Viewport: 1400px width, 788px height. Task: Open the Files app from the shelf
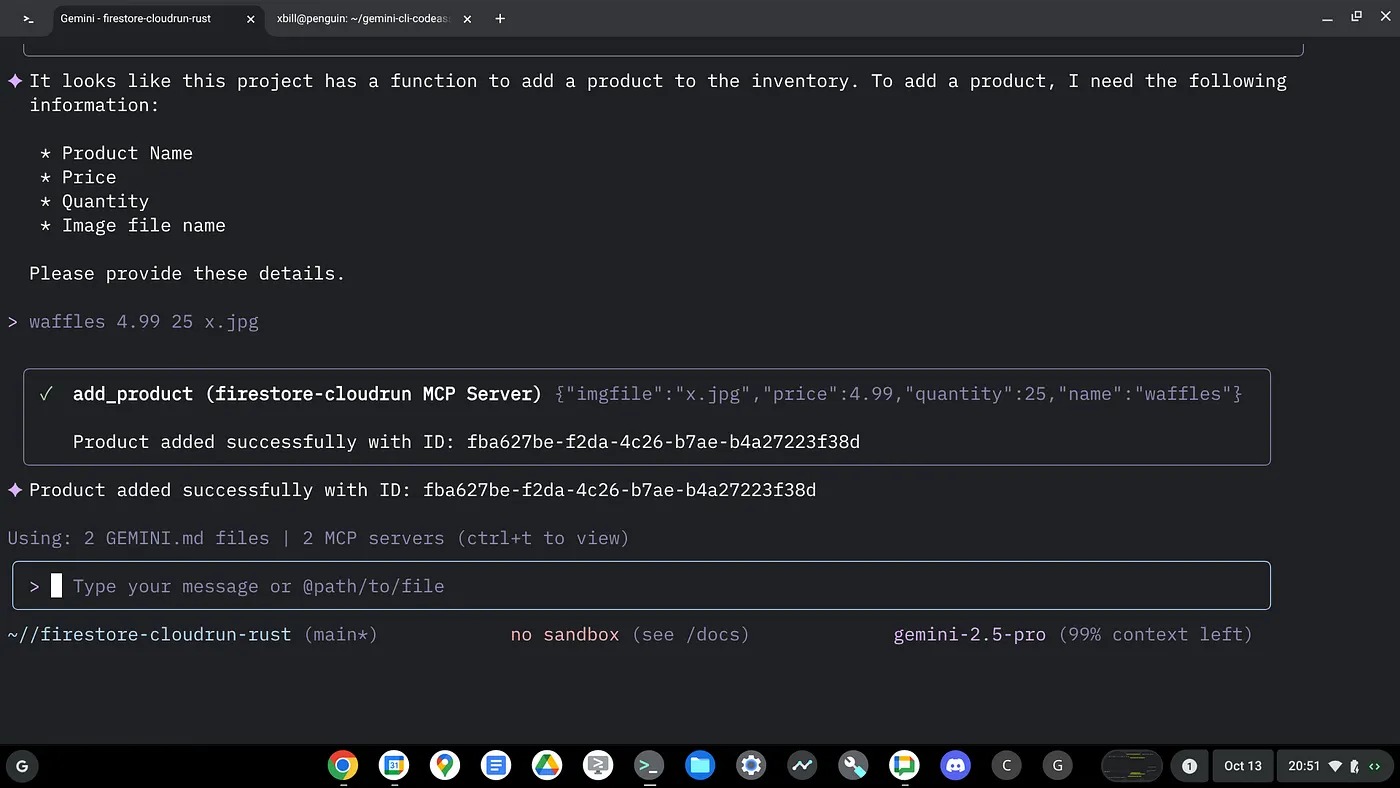pyautogui.click(x=700, y=766)
